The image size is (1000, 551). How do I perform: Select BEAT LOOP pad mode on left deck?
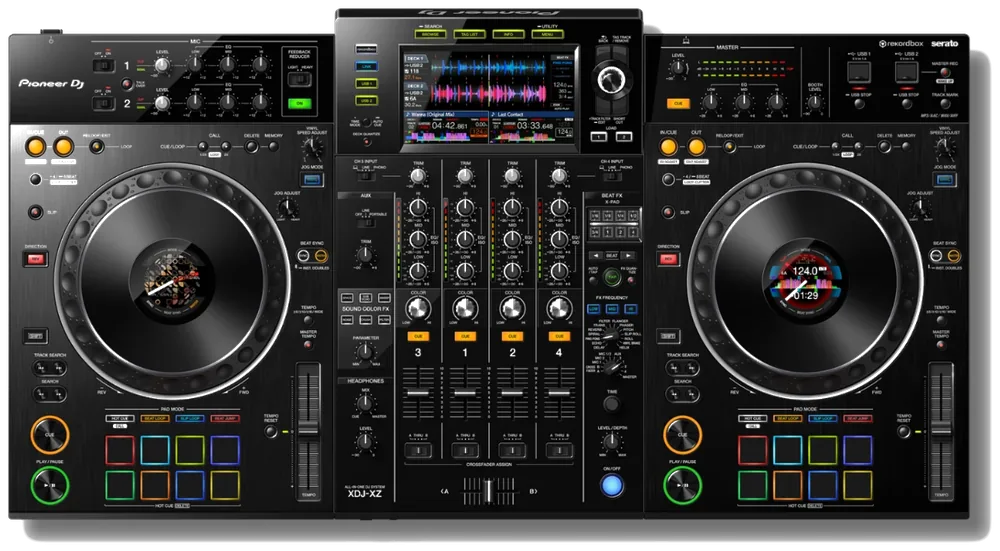(x=155, y=418)
